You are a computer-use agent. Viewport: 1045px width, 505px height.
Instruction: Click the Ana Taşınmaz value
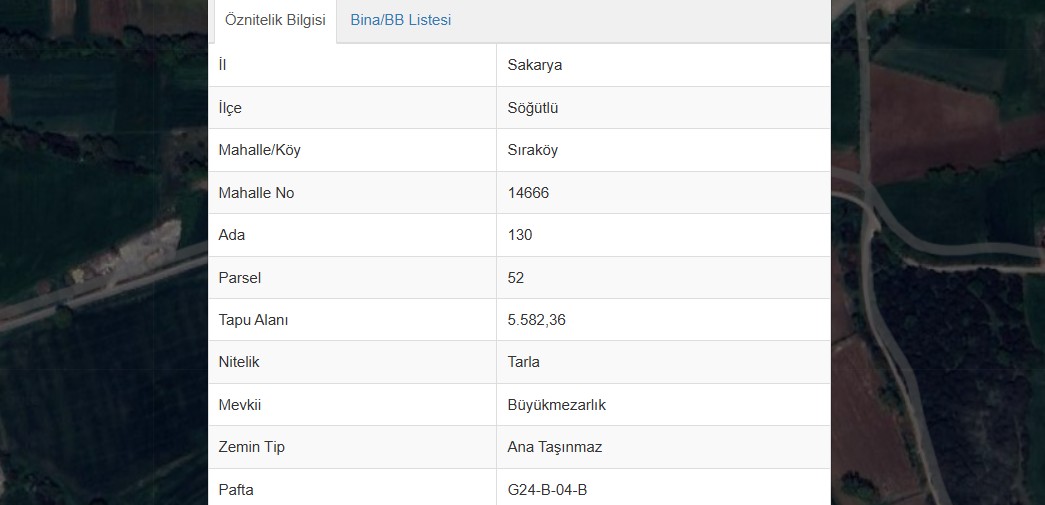point(554,447)
